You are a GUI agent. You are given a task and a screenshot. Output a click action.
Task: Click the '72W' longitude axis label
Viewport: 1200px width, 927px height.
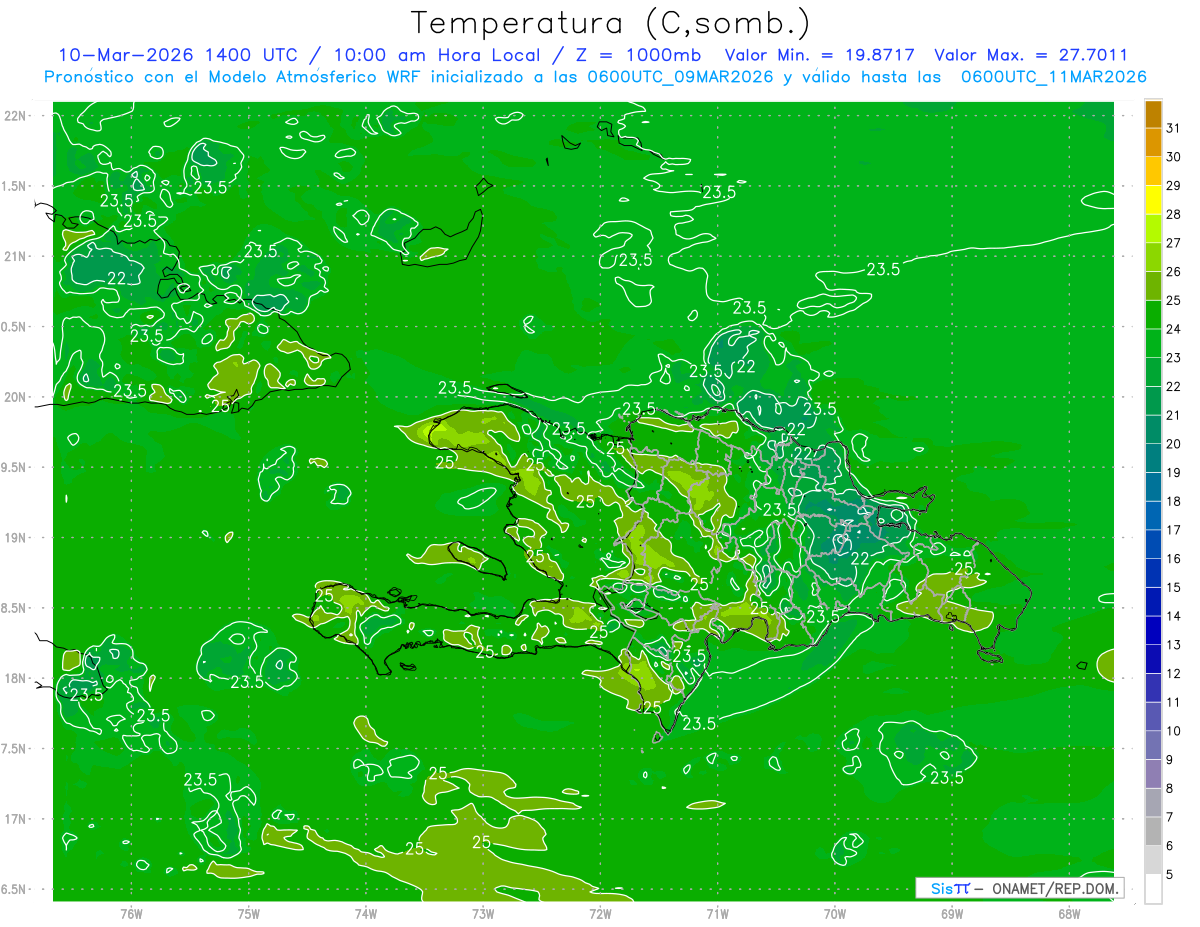coord(600,914)
